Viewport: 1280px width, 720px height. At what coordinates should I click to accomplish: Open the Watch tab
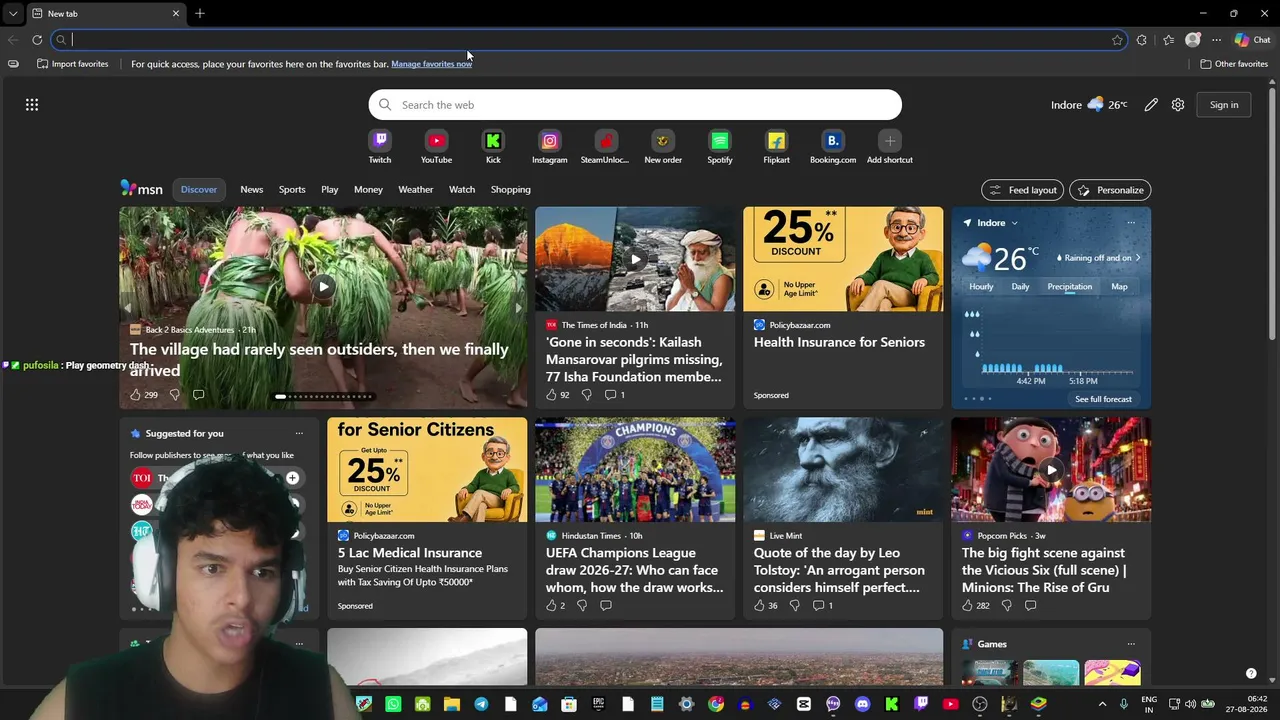462,190
